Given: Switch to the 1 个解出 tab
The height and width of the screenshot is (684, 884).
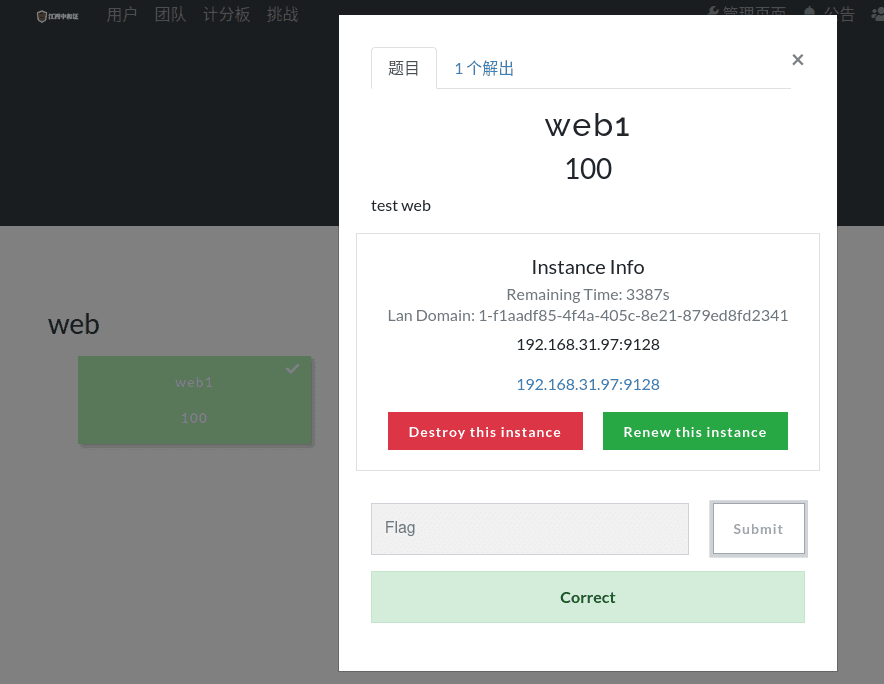Looking at the screenshot, I should pos(484,69).
